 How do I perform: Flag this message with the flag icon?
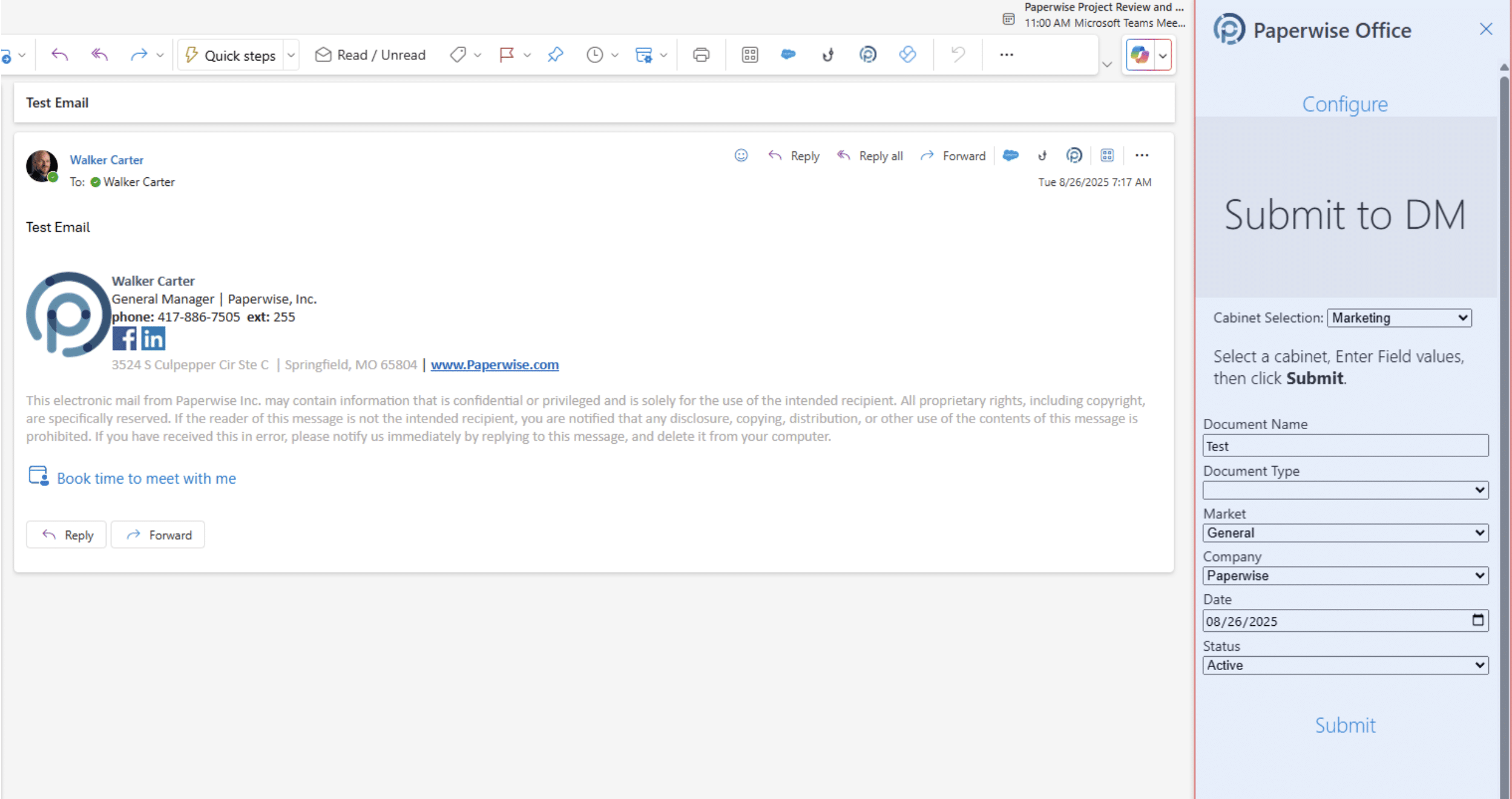click(x=507, y=55)
